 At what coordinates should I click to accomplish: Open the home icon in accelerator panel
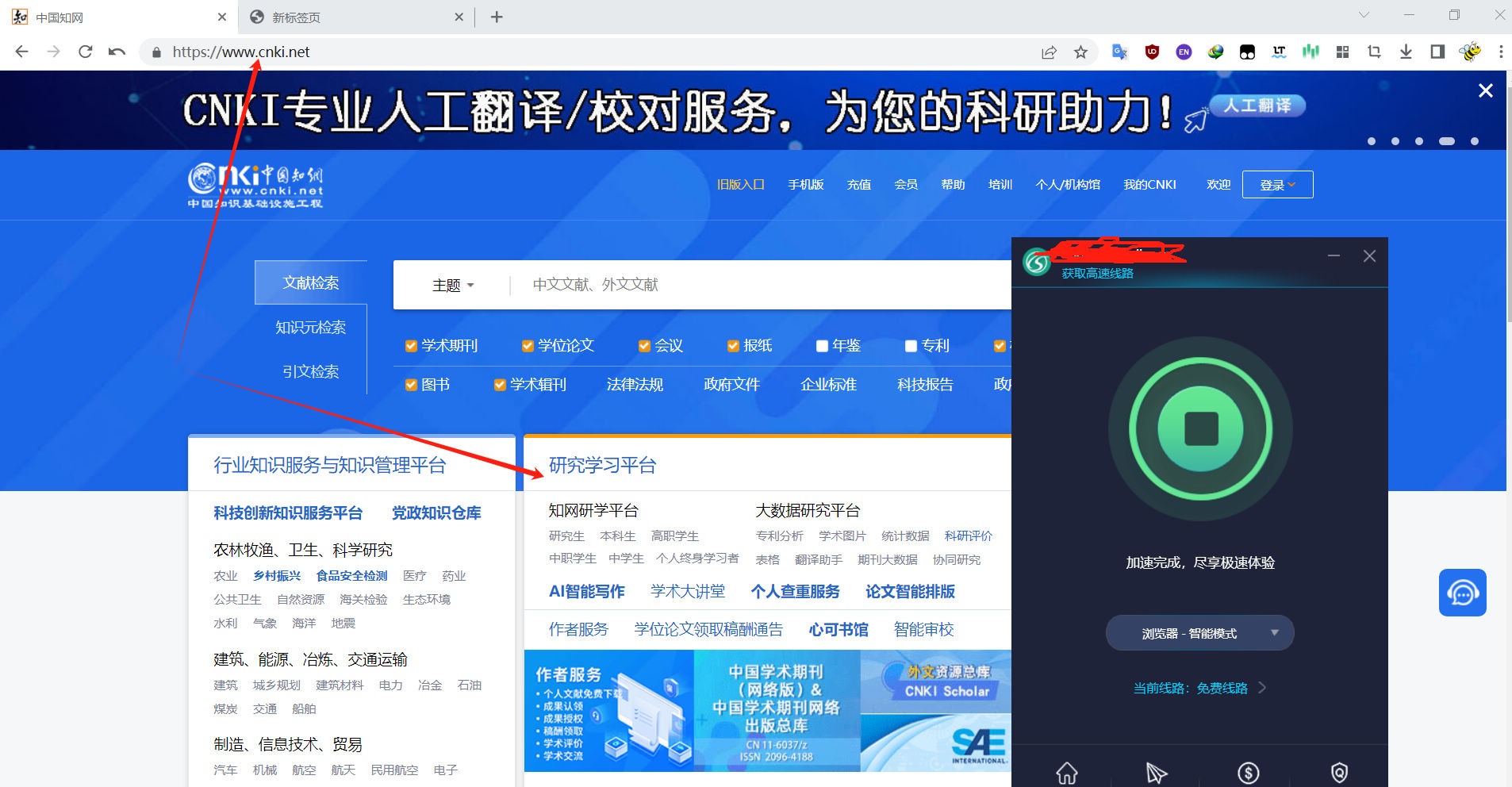tap(1067, 773)
